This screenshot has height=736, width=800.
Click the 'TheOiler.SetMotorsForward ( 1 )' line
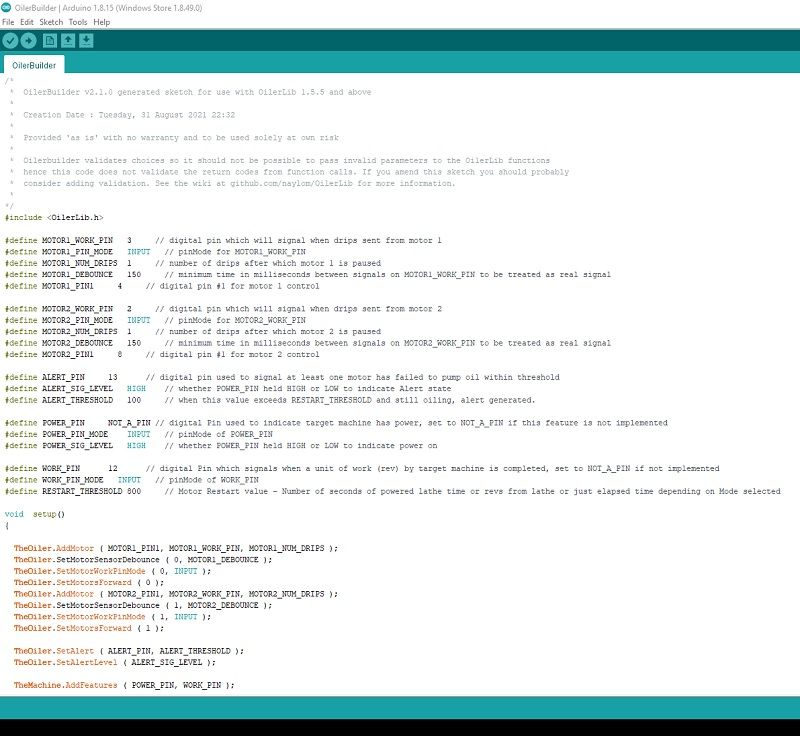point(89,628)
